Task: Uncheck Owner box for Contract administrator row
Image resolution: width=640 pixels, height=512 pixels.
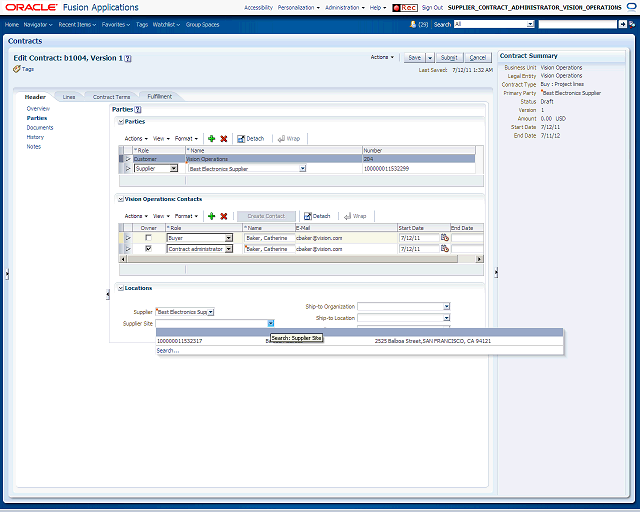Action: tap(149, 249)
